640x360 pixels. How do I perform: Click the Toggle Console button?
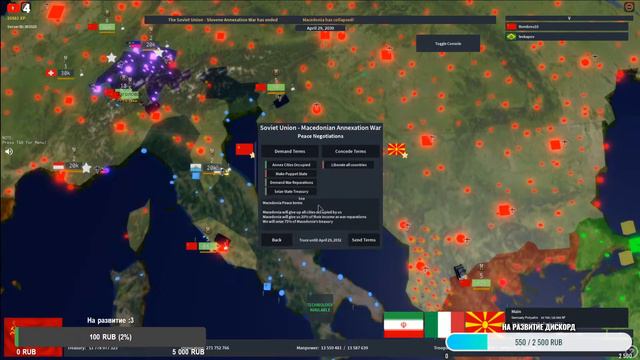pyautogui.click(x=448, y=44)
